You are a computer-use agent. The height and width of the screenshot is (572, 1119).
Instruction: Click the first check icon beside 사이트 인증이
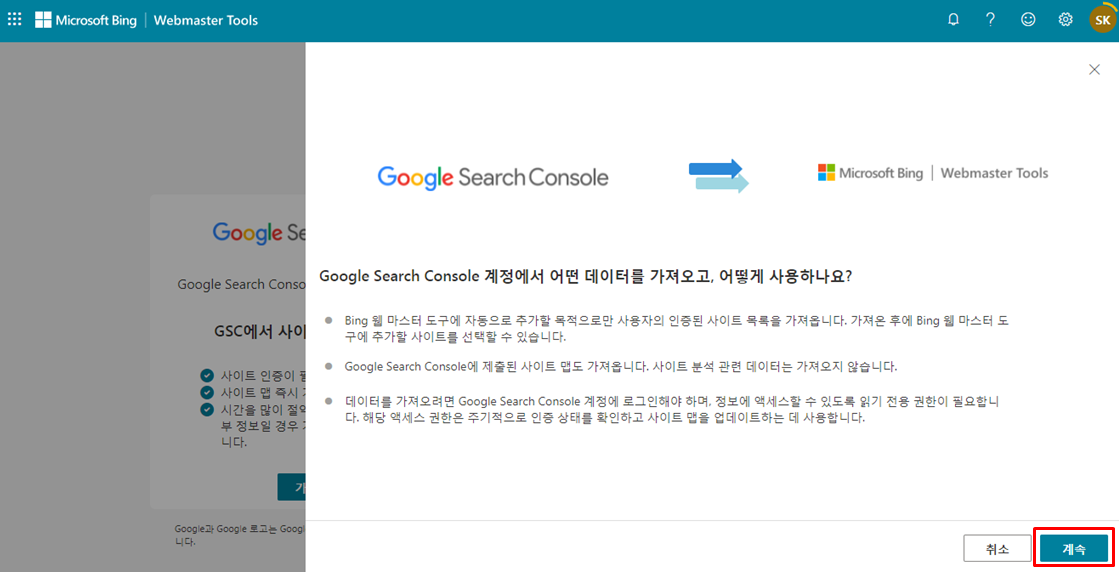coord(207,376)
